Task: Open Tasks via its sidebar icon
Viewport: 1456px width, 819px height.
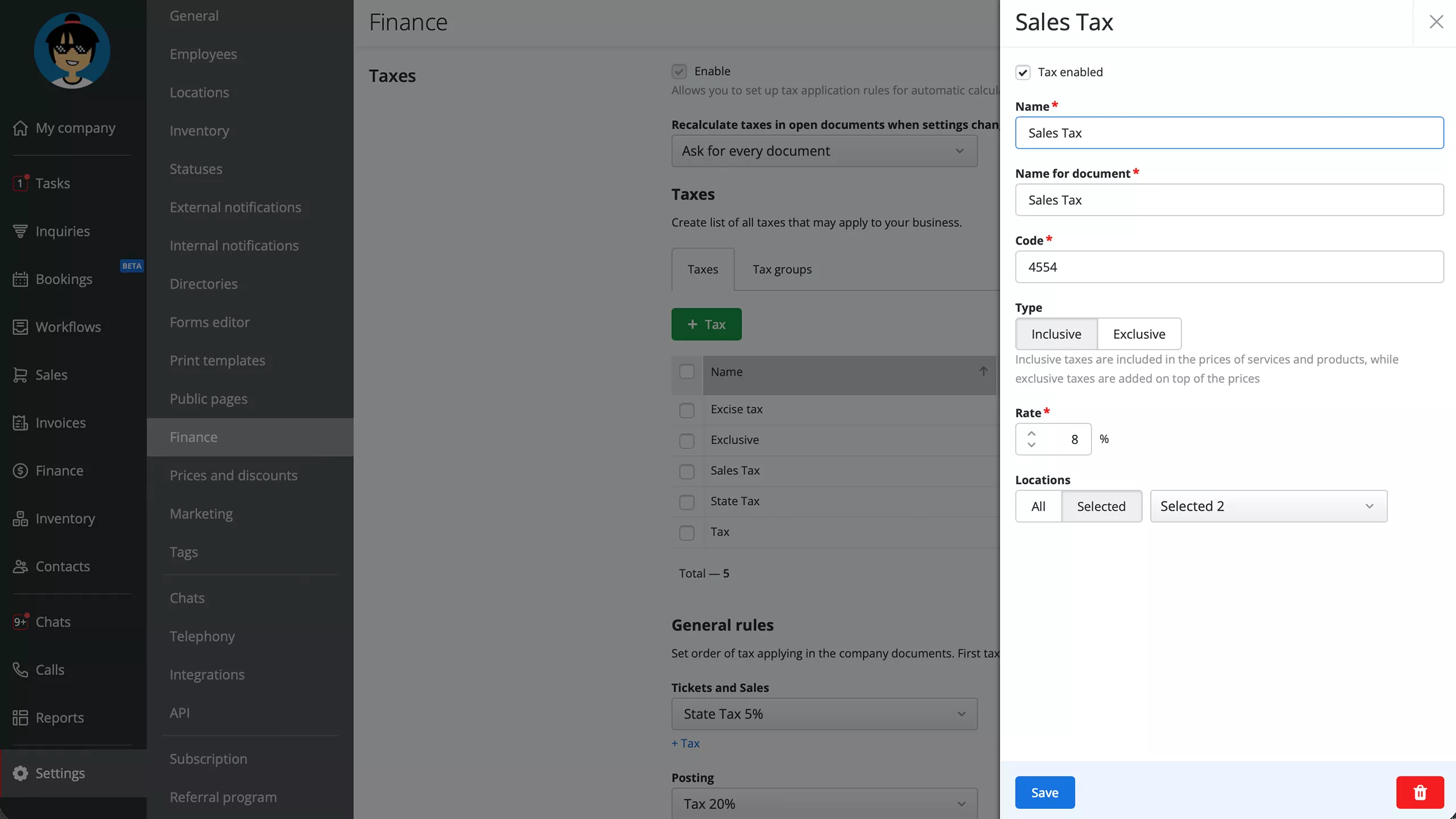Action: (20, 183)
